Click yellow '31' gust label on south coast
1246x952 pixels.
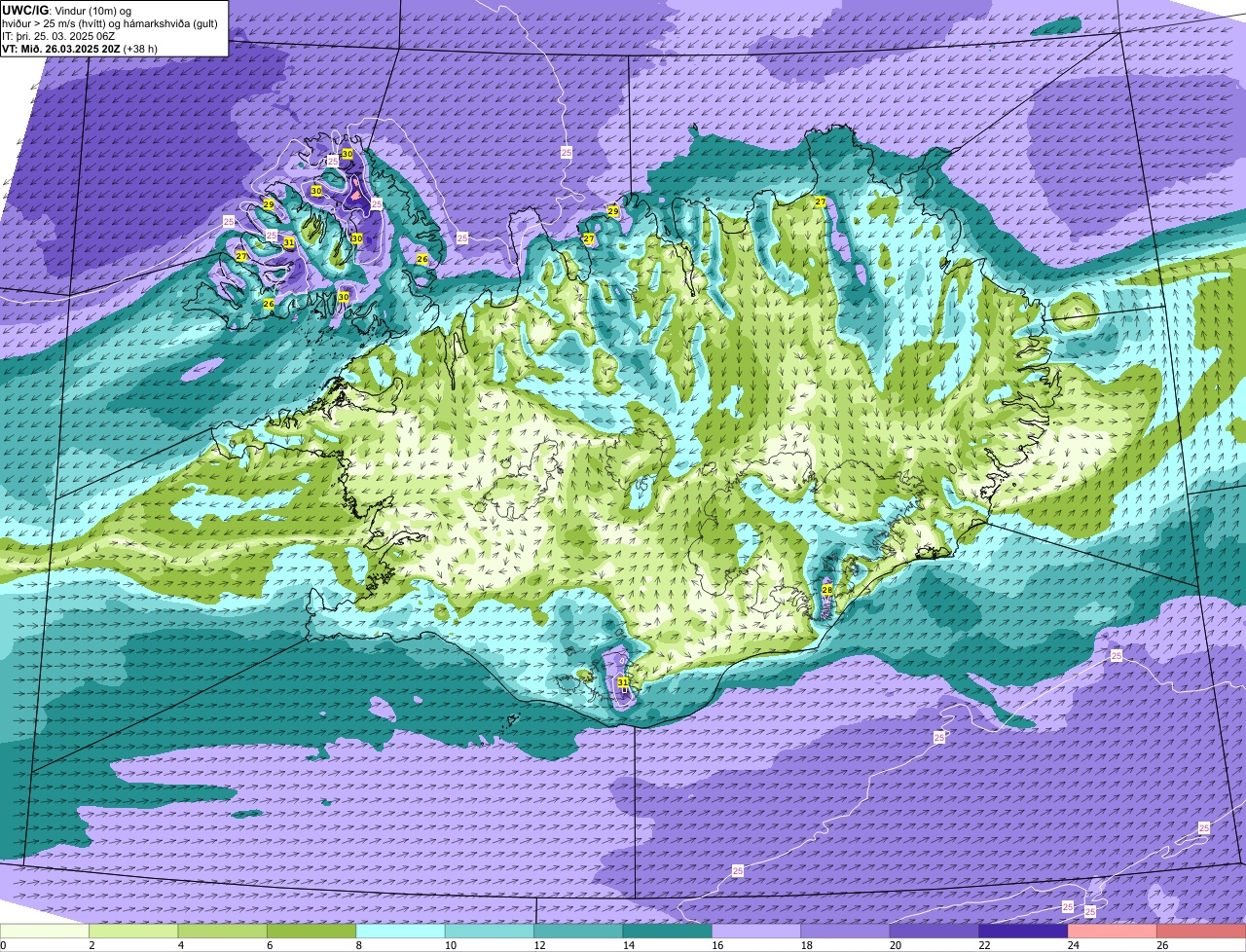point(623,682)
